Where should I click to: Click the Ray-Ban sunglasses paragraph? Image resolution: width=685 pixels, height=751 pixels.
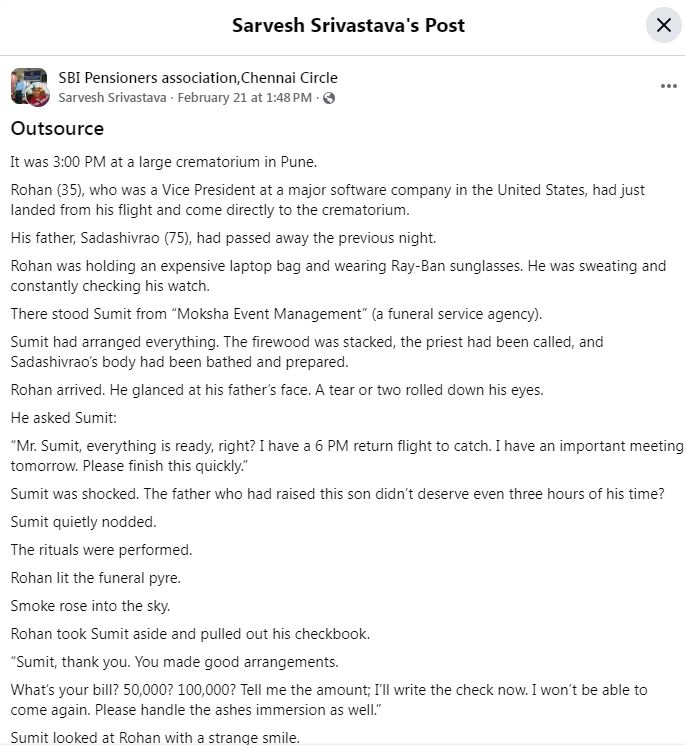tap(337, 276)
